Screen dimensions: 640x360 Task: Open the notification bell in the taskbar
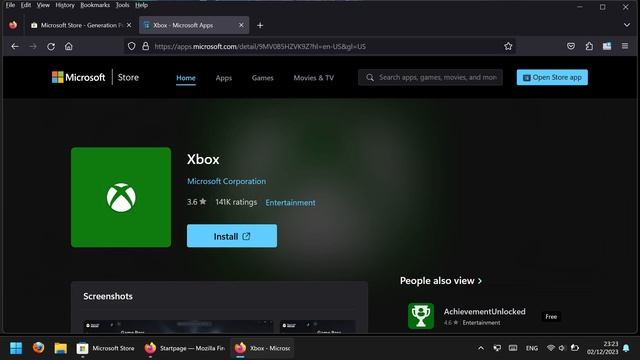point(627,348)
